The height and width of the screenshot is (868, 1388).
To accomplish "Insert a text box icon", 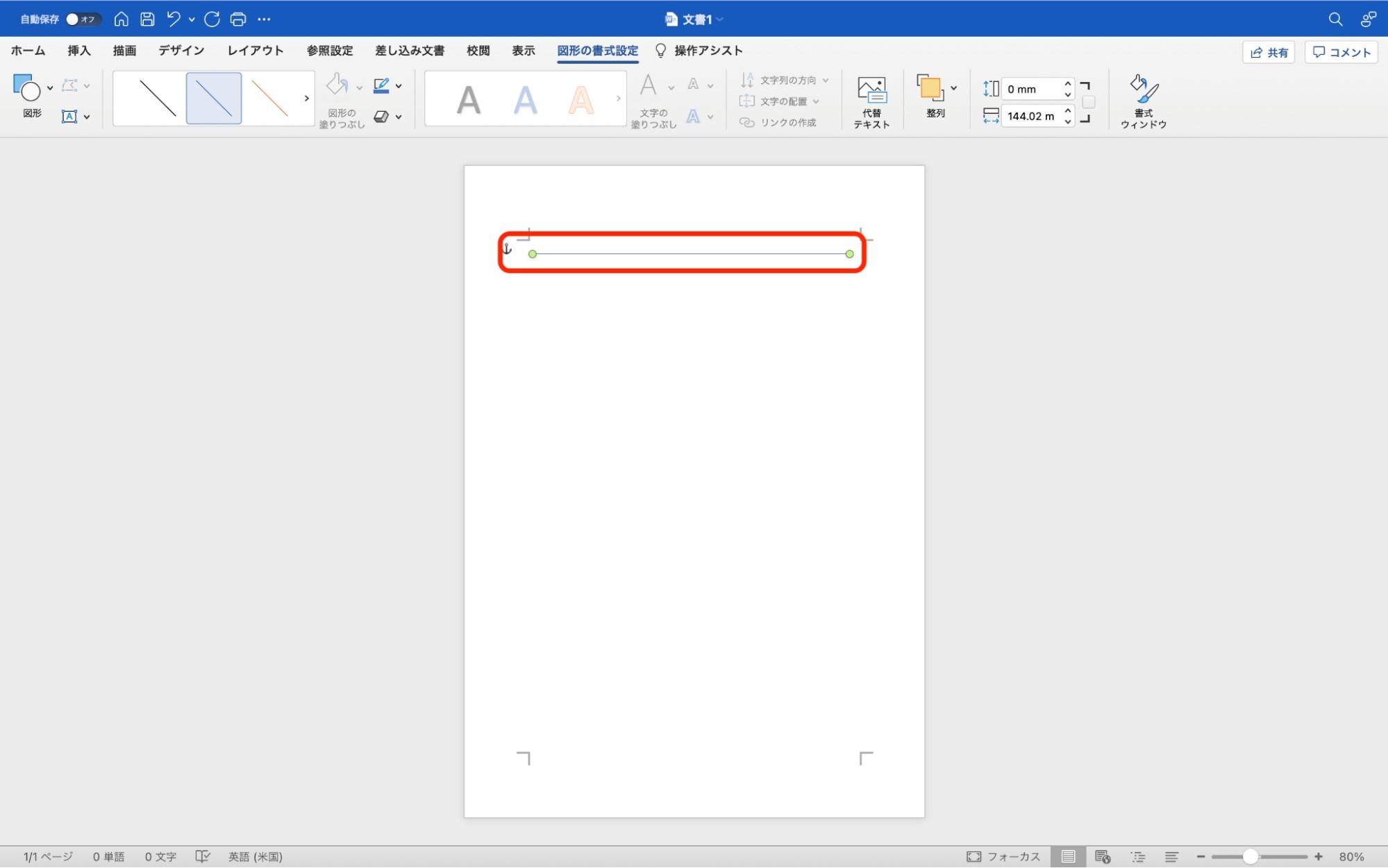I will coord(69,116).
